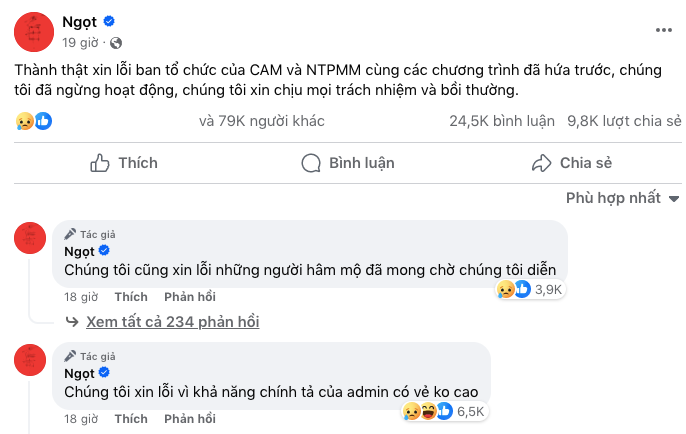The width and height of the screenshot is (686, 434).
Task: Click Phản hồi under the first comment
Action: pyautogui.click(x=190, y=297)
